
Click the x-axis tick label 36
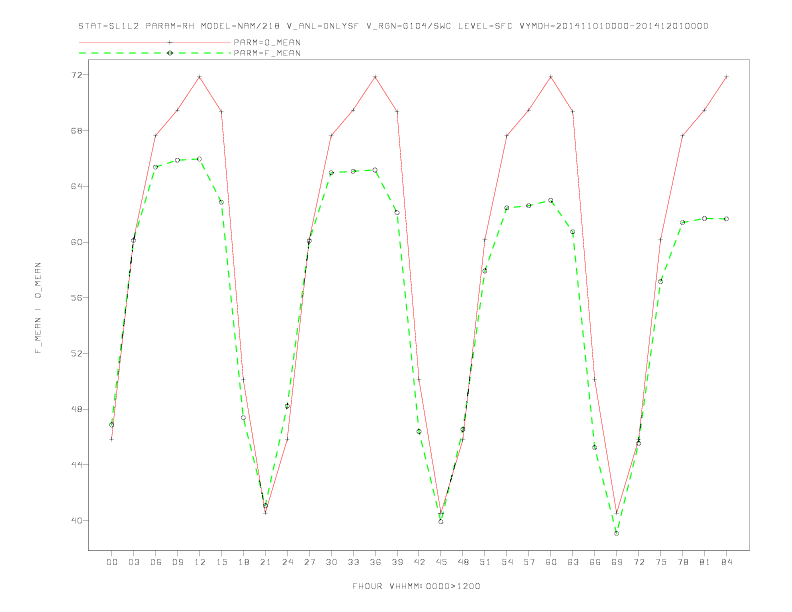[x=375, y=562]
